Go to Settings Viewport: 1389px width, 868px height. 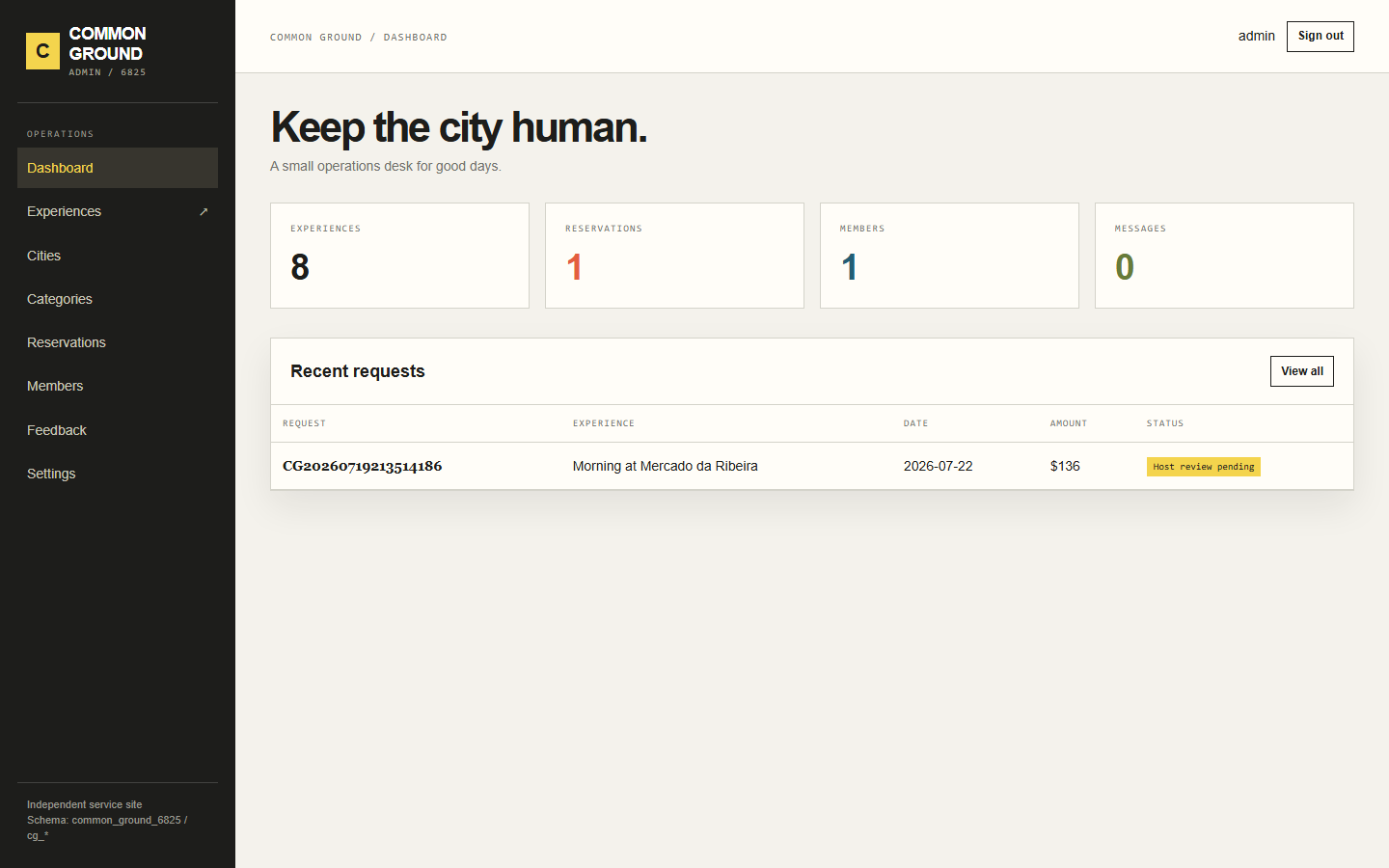[118, 474]
